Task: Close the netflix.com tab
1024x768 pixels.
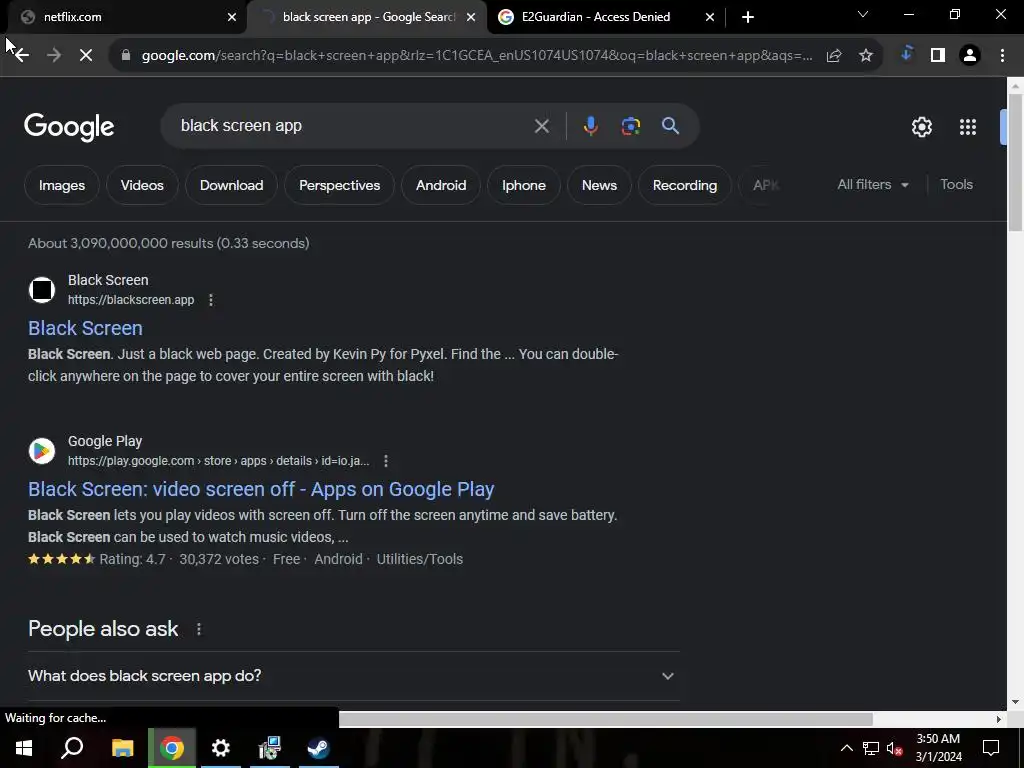Action: pos(232,17)
